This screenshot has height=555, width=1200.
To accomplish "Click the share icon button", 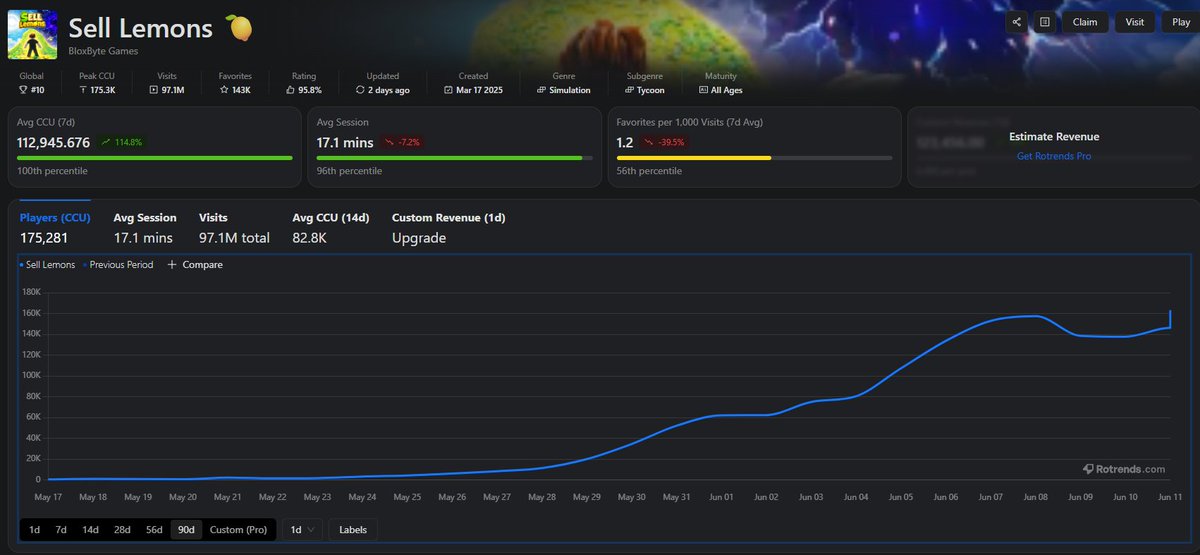I will pyautogui.click(x=1017, y=22).
